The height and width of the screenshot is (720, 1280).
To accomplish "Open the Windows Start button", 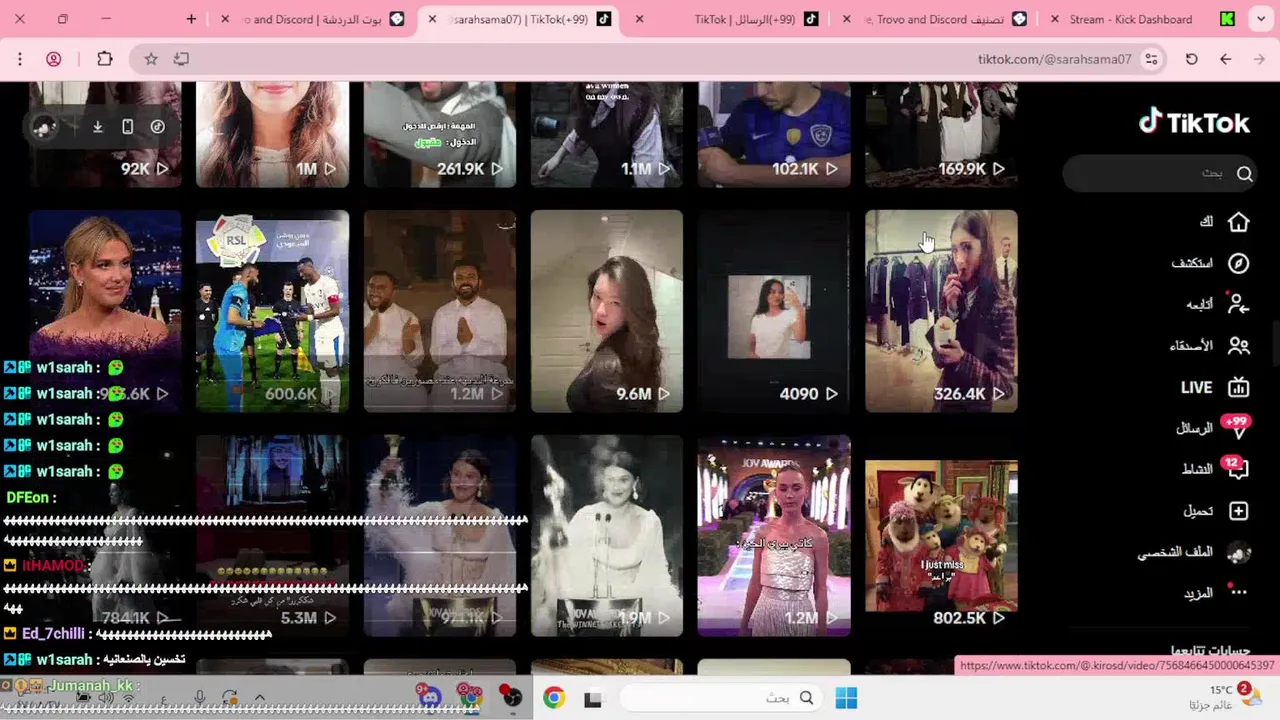I will tap(846, 698).
